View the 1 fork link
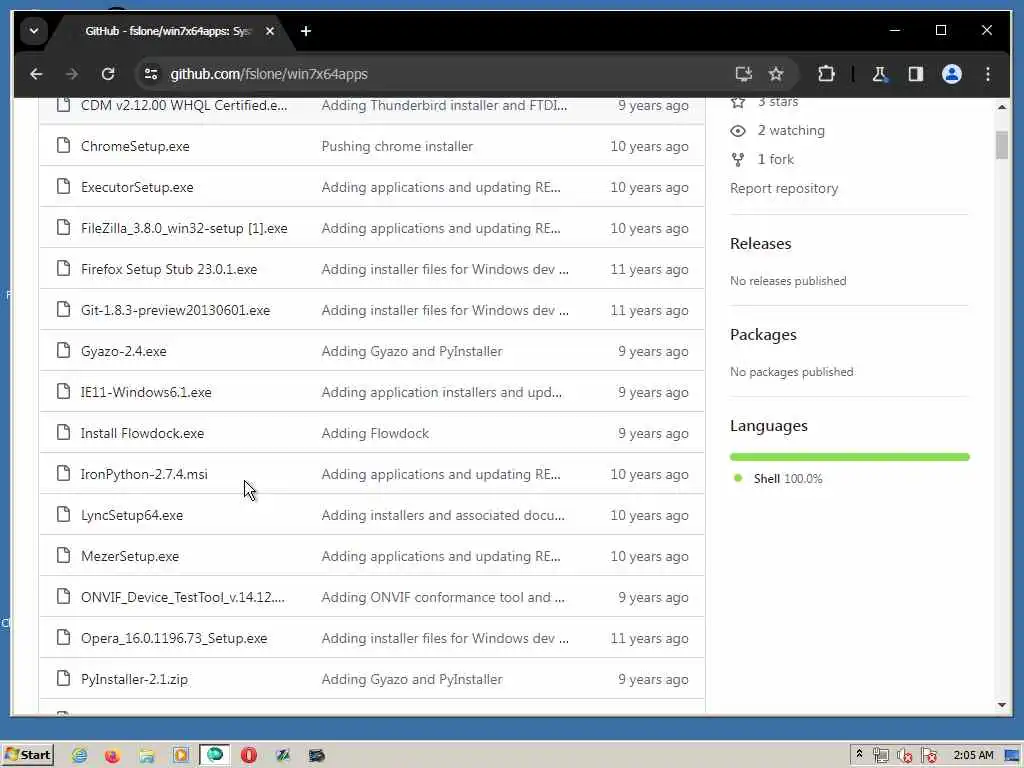The height and width of the screenshot is (768, 1024). click(762, 159)
